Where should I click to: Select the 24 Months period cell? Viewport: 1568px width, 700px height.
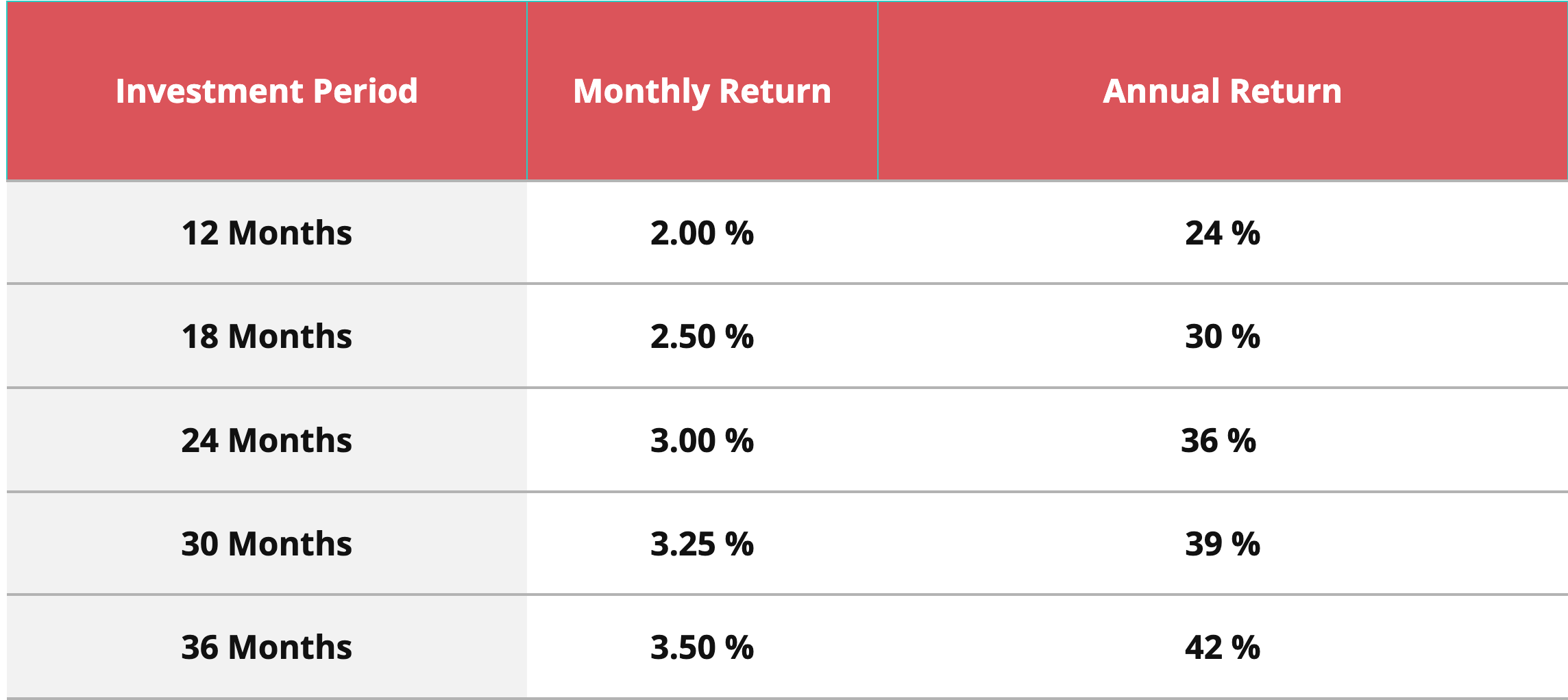[267, 440]
